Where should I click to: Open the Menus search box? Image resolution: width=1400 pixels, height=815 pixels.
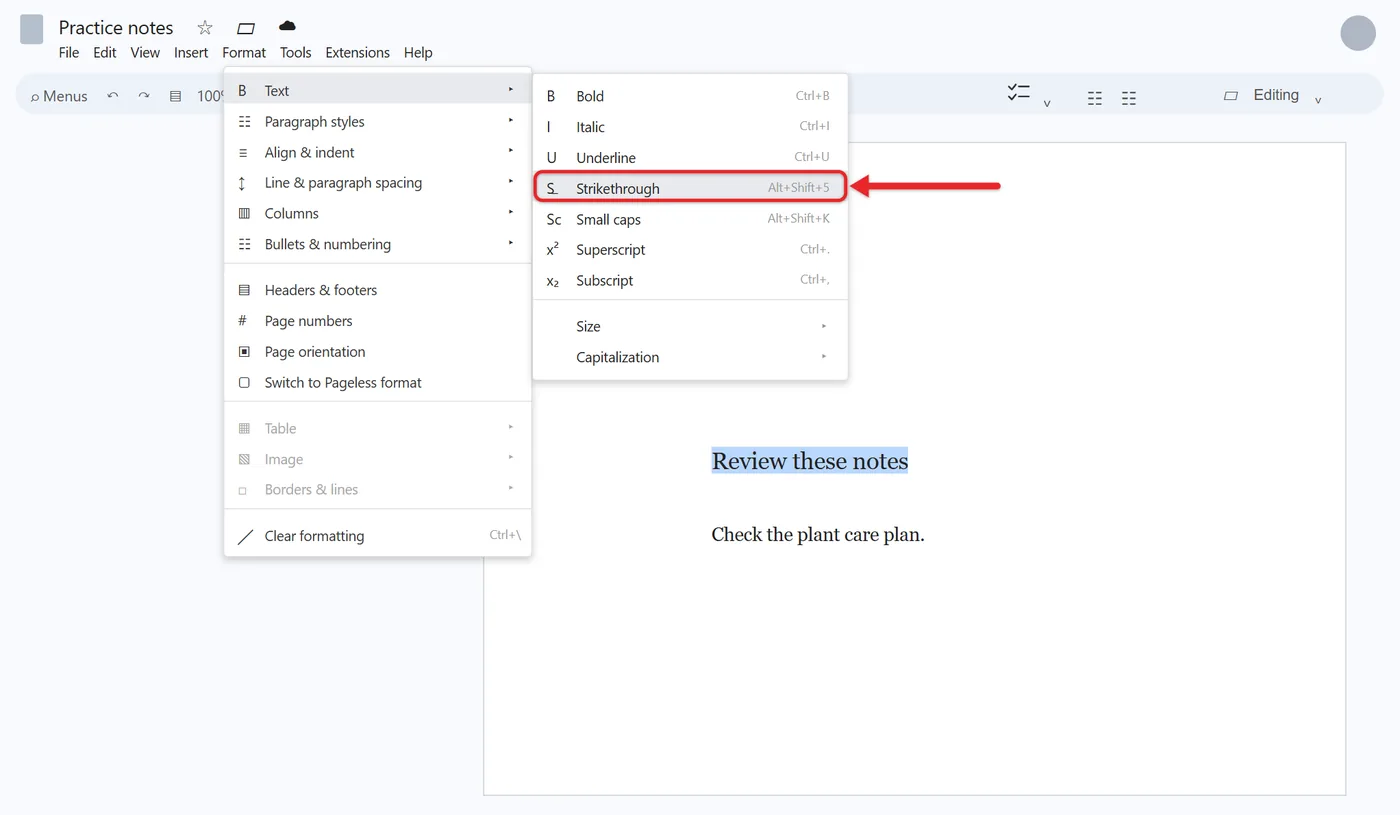pos(59,96)
